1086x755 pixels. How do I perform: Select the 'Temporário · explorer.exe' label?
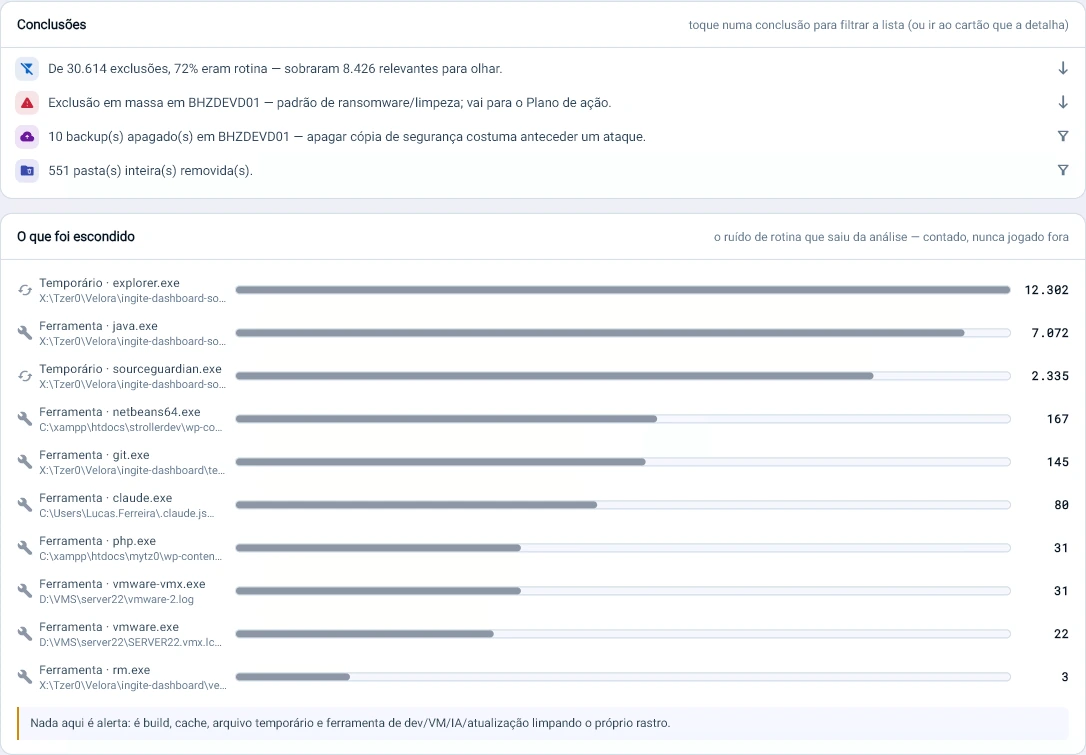pyautogui.click(x=109, y=283)
